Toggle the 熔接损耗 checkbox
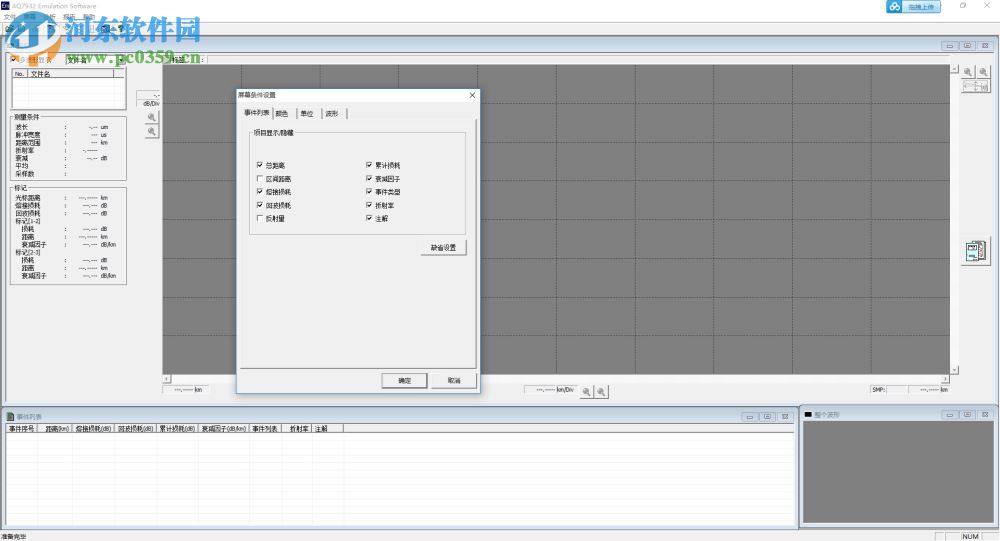The image size is (1000, 541). (260, 191)
